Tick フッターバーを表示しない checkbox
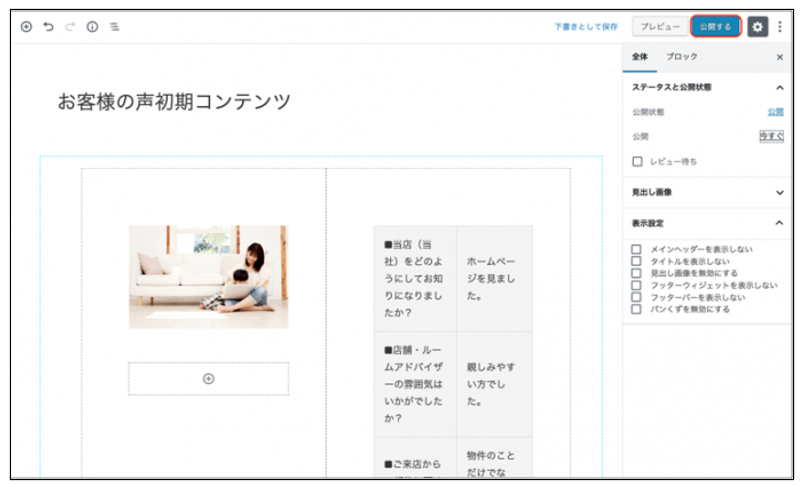803x486 pixels. coord(636,297)
